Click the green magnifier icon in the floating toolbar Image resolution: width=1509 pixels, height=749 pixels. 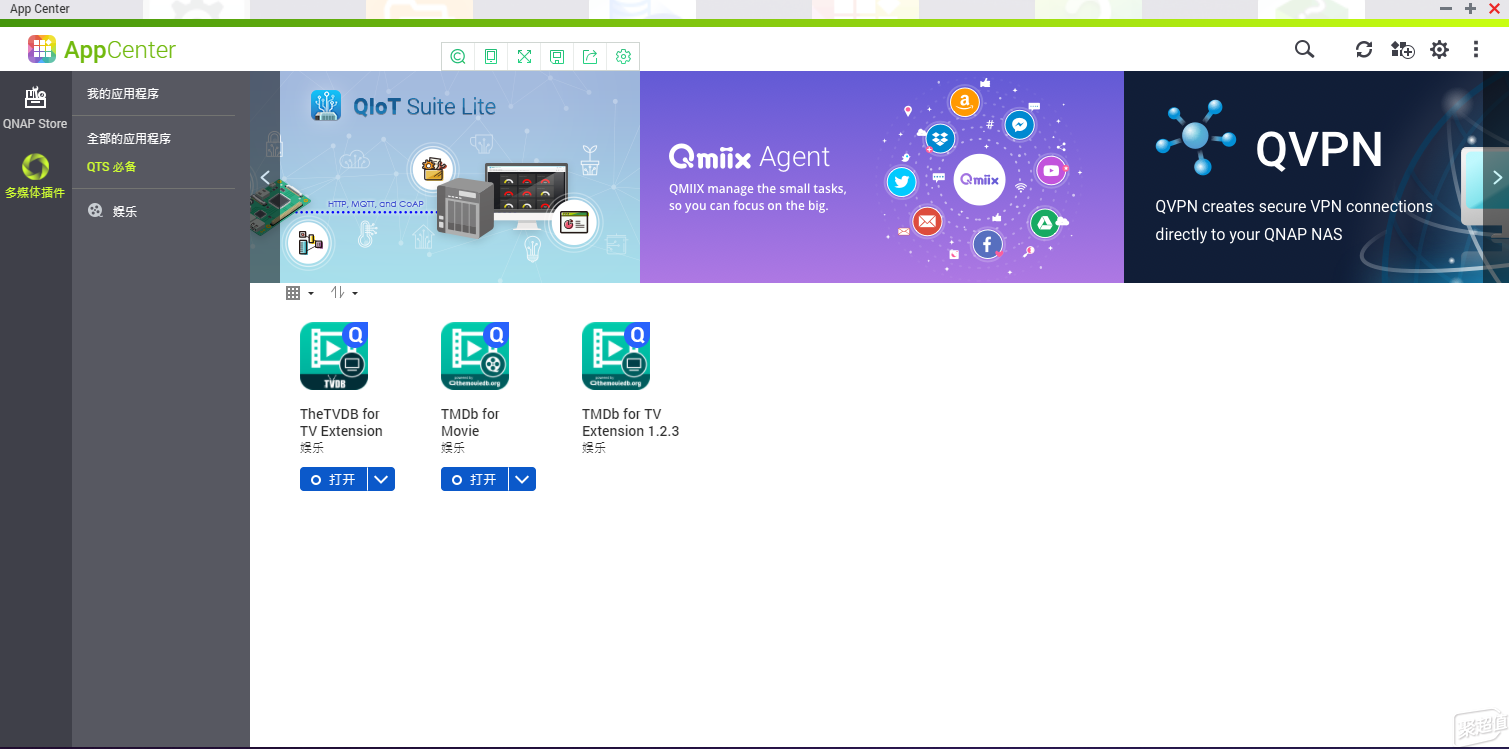[x=458, y=57]
